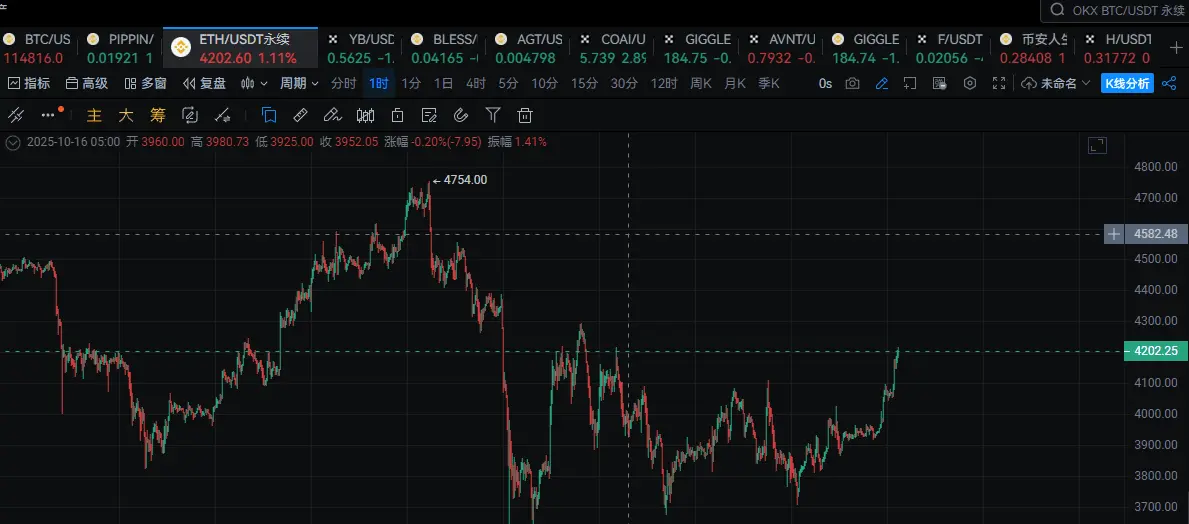Select the 1分 timeframe
Screen dimensions: 1189x524
point(411,83)
